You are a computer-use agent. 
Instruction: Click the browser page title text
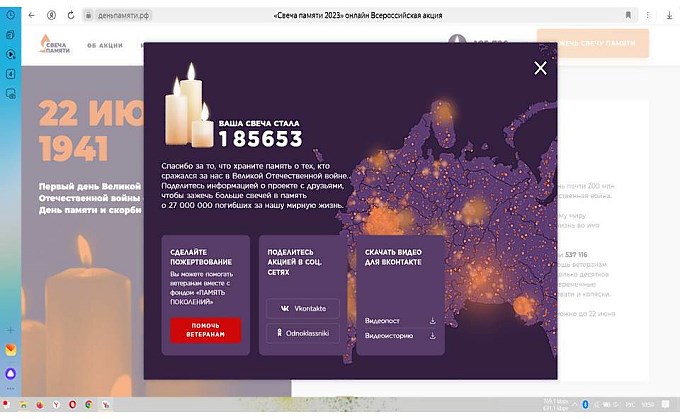point(358,15)
